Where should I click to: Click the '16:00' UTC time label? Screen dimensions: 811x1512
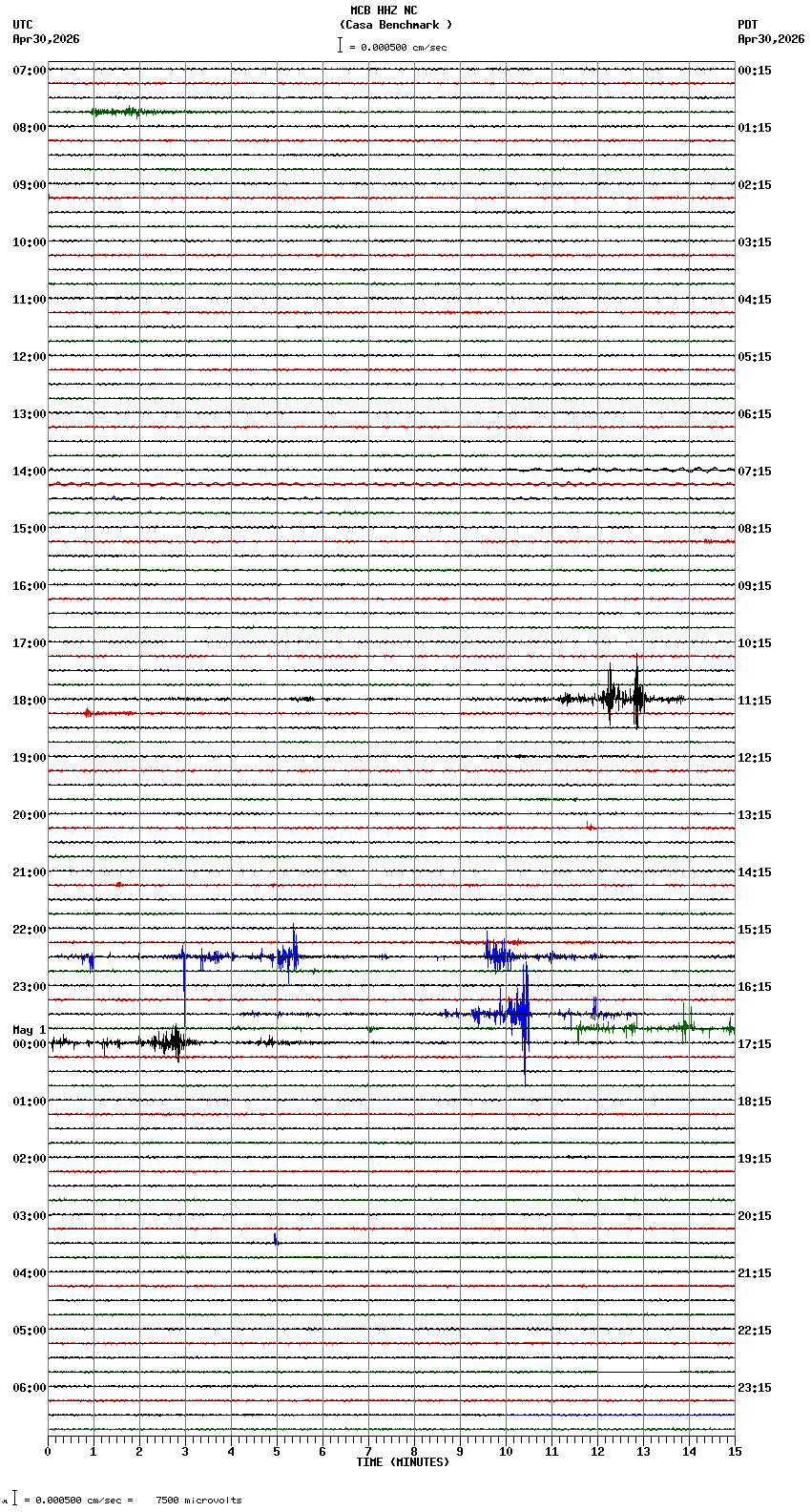(x=30, y=586)
